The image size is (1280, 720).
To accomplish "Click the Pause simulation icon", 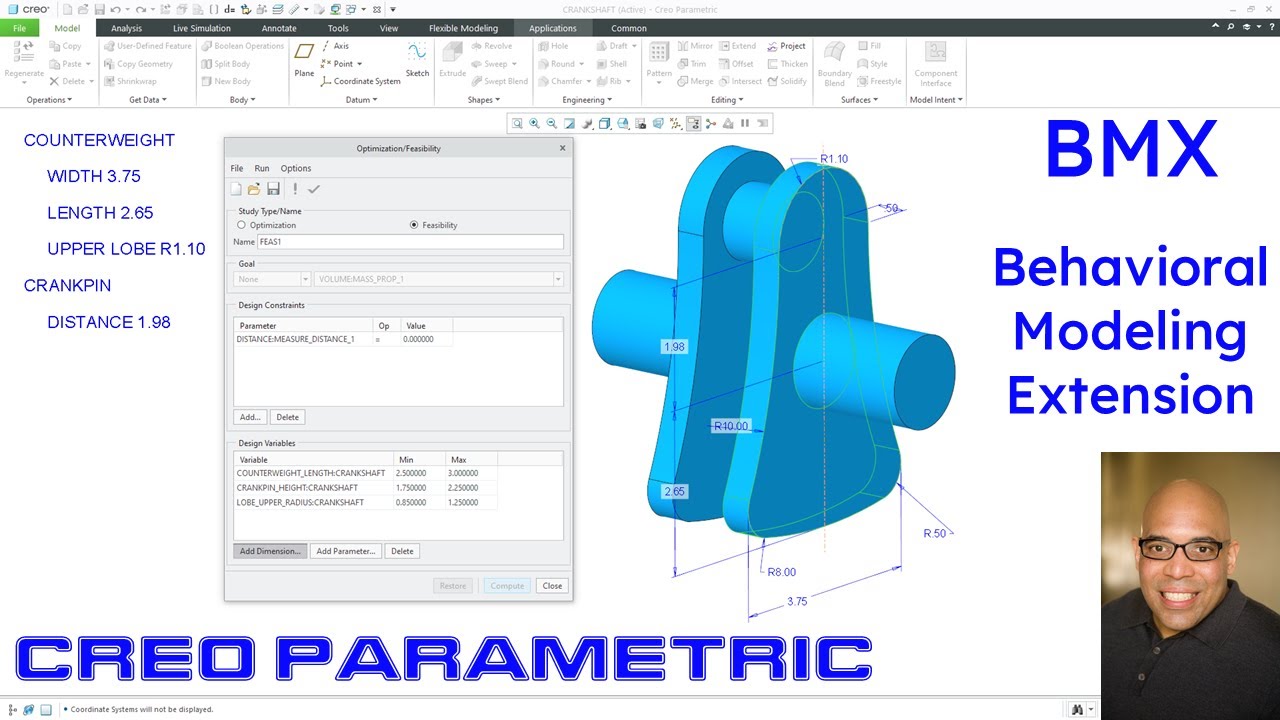I will coord(745,124).
